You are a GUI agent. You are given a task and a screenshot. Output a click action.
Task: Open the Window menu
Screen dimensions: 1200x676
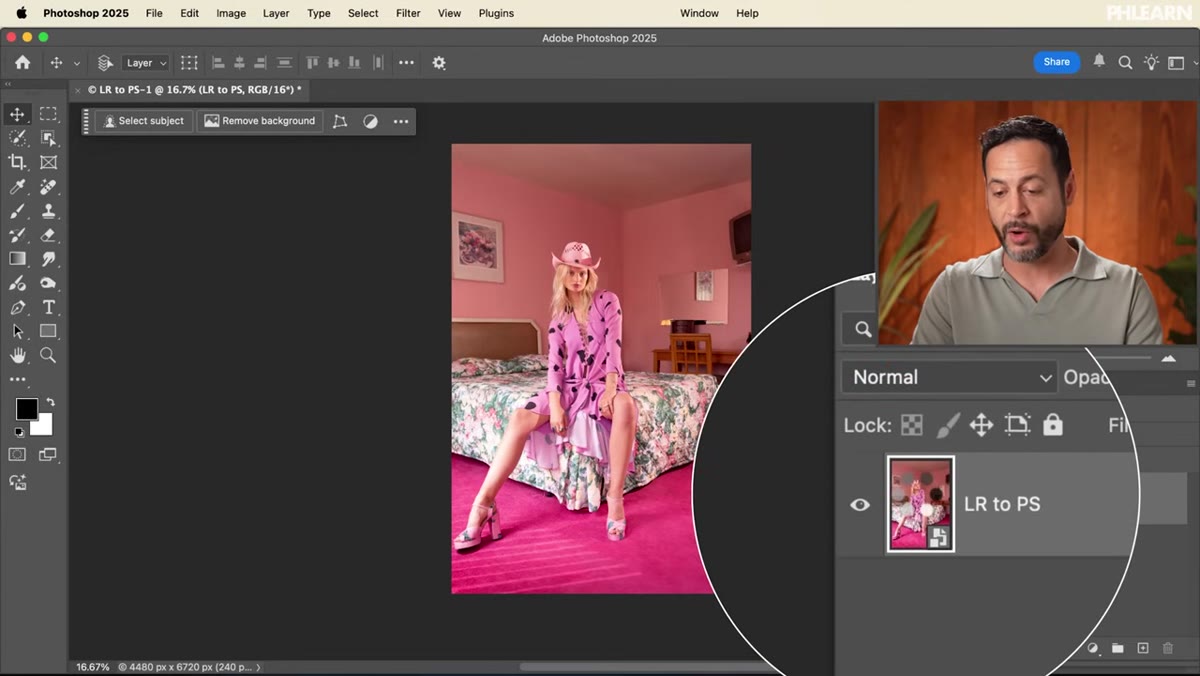tap(699, 13)
